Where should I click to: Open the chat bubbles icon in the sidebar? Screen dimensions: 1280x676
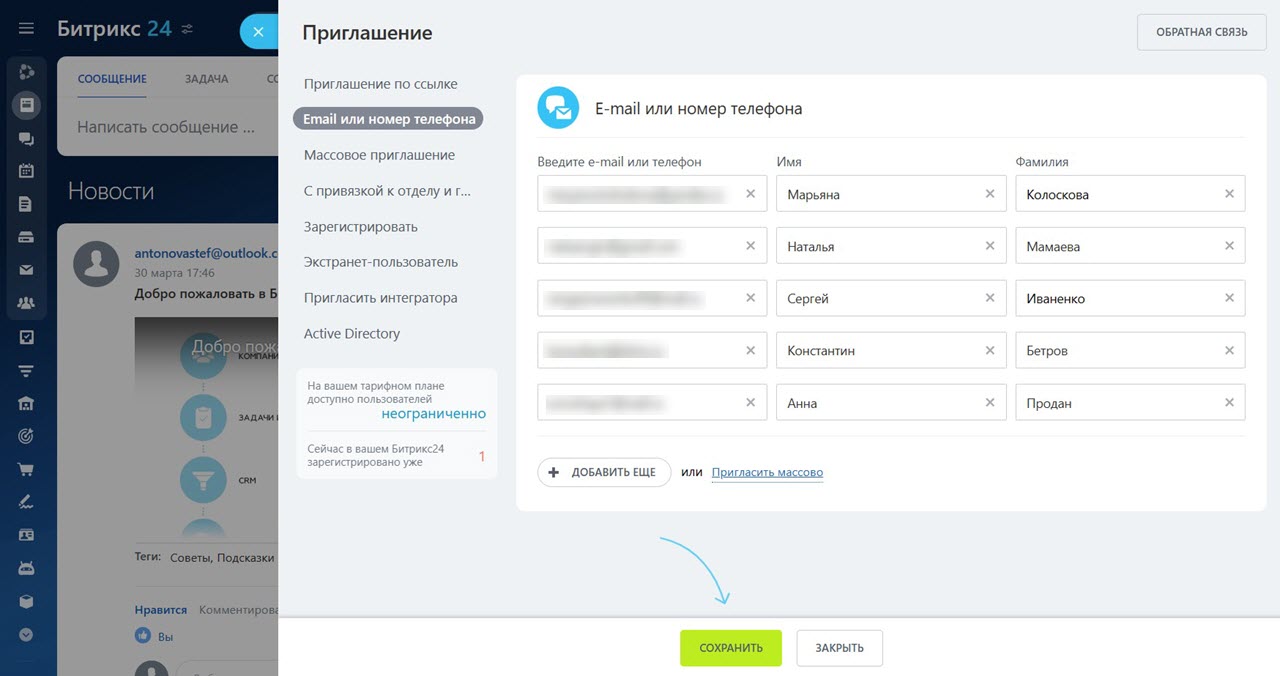pos(26,138)
